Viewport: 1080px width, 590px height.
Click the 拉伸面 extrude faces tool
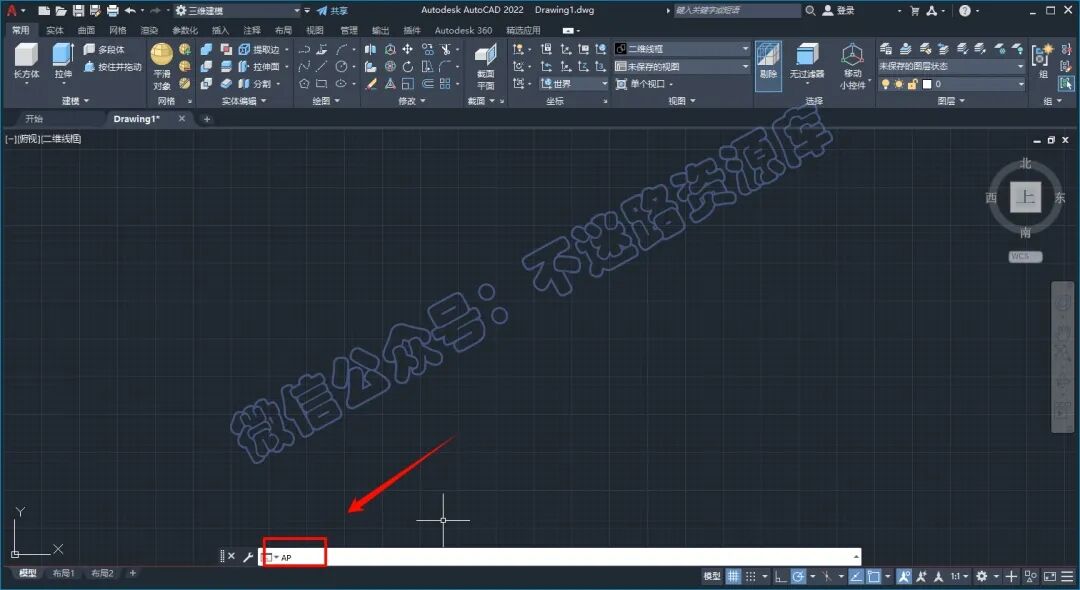click(x=259, y=67)
